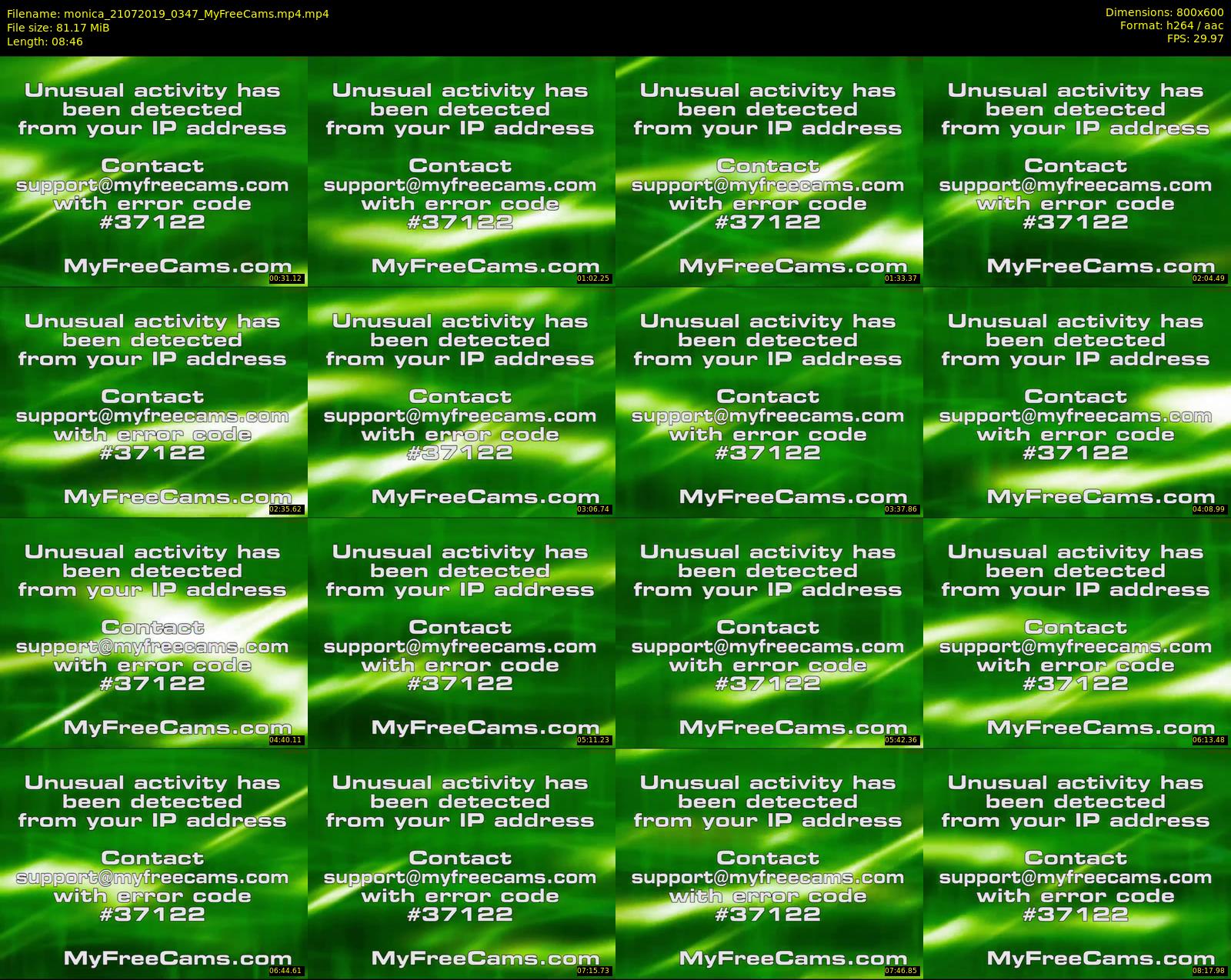Screen dimensions: 1231x980
Task: Click the 'Format: h264 / aac' text
Action: pos(1172,25)
